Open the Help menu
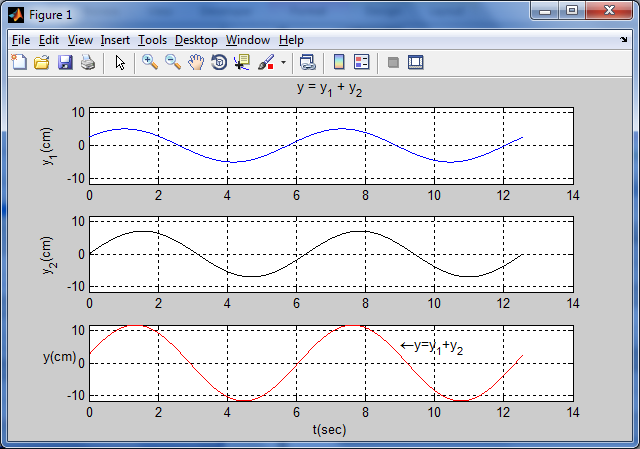This screenshot has width=640, height=449. [x=291, y=40]
